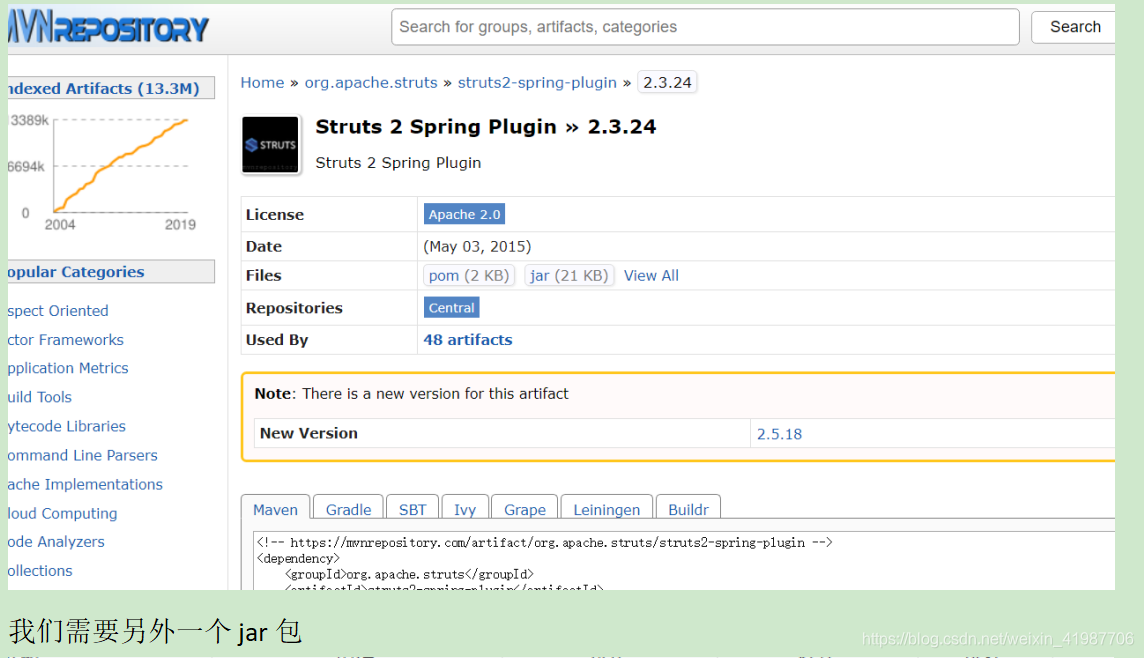Screen dimensions: 1144x658
Task: Open Cloud Computing category
Action: click(x=62, y=514)
